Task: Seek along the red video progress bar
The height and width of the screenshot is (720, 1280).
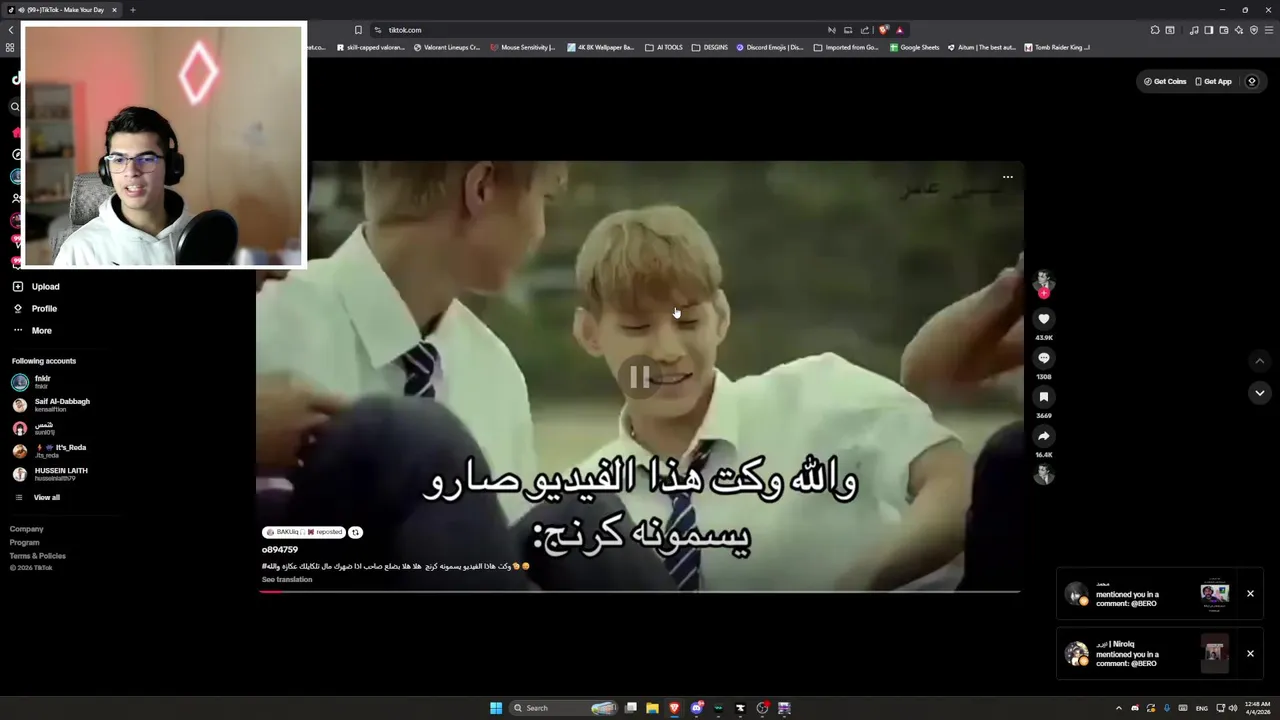Action: coord(639,592)
